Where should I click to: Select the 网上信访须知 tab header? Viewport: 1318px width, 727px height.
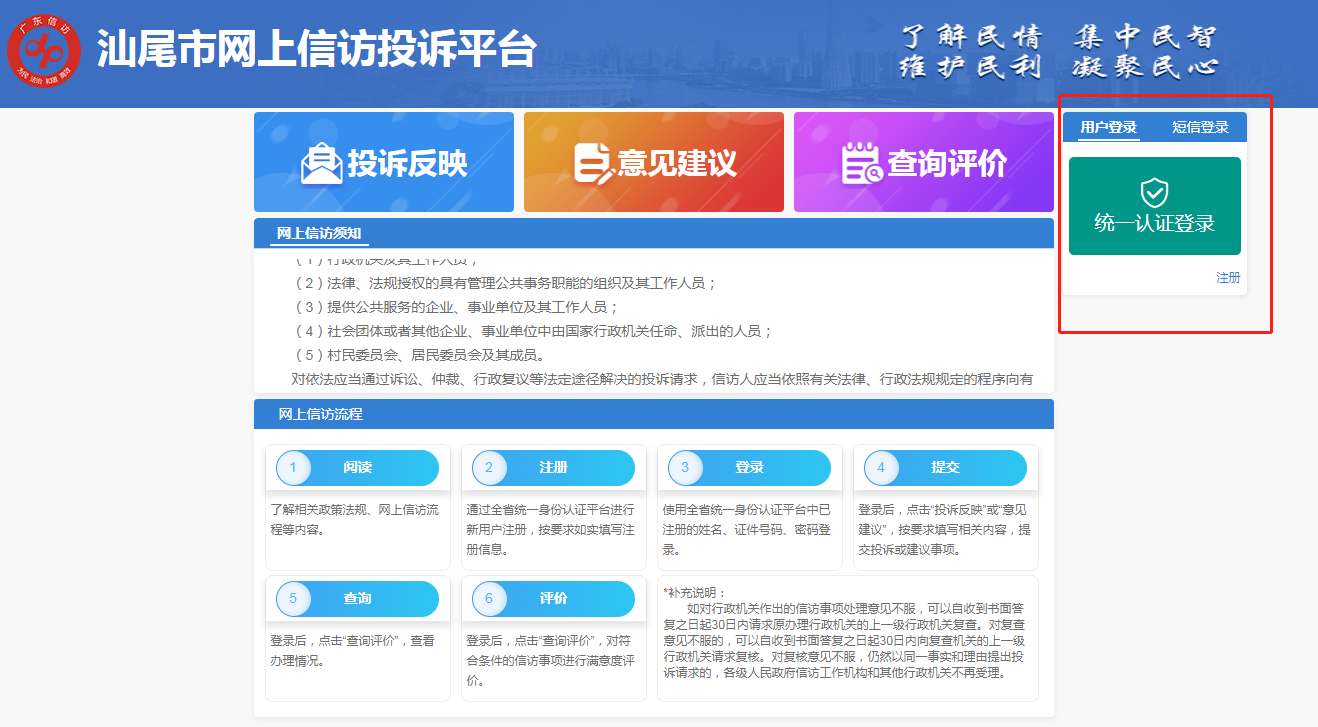pyautogui.click(x=319, y=234)
